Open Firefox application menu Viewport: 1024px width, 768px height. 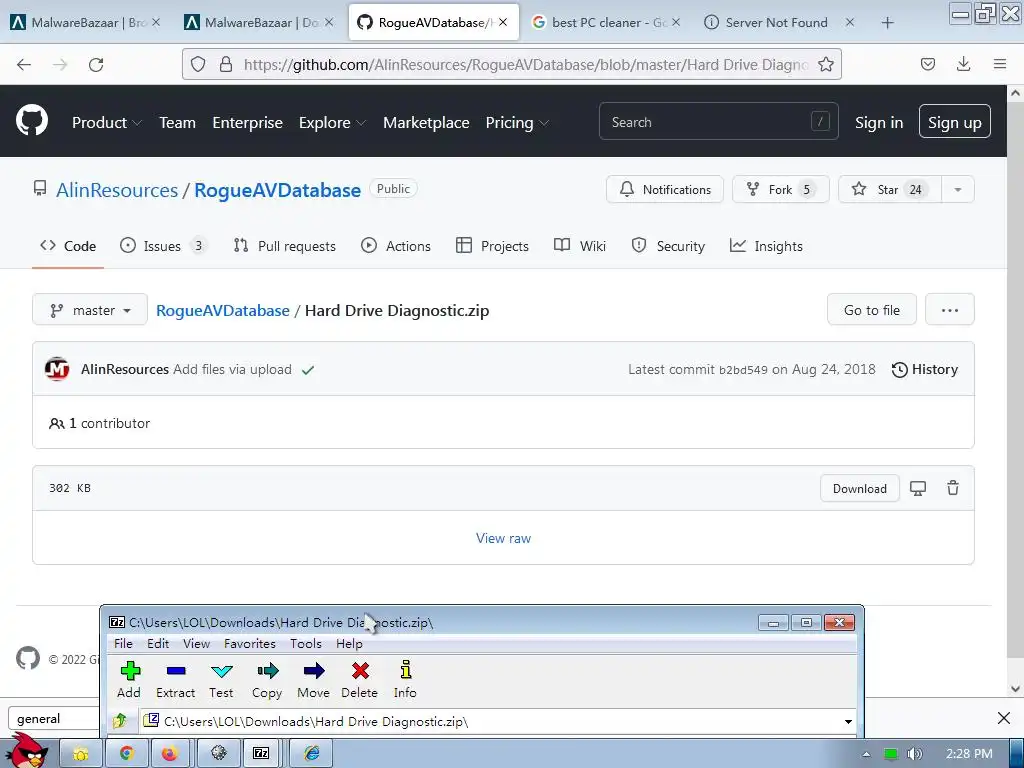(x=999, y=64)
